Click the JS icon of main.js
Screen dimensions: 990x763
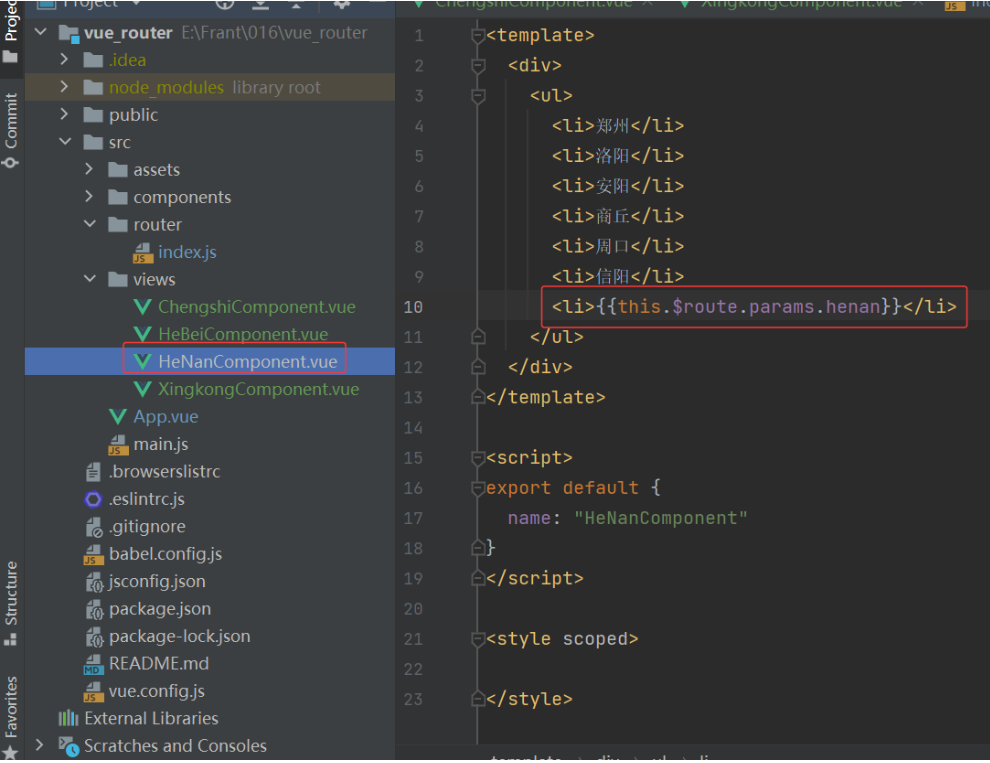[117, 445]
